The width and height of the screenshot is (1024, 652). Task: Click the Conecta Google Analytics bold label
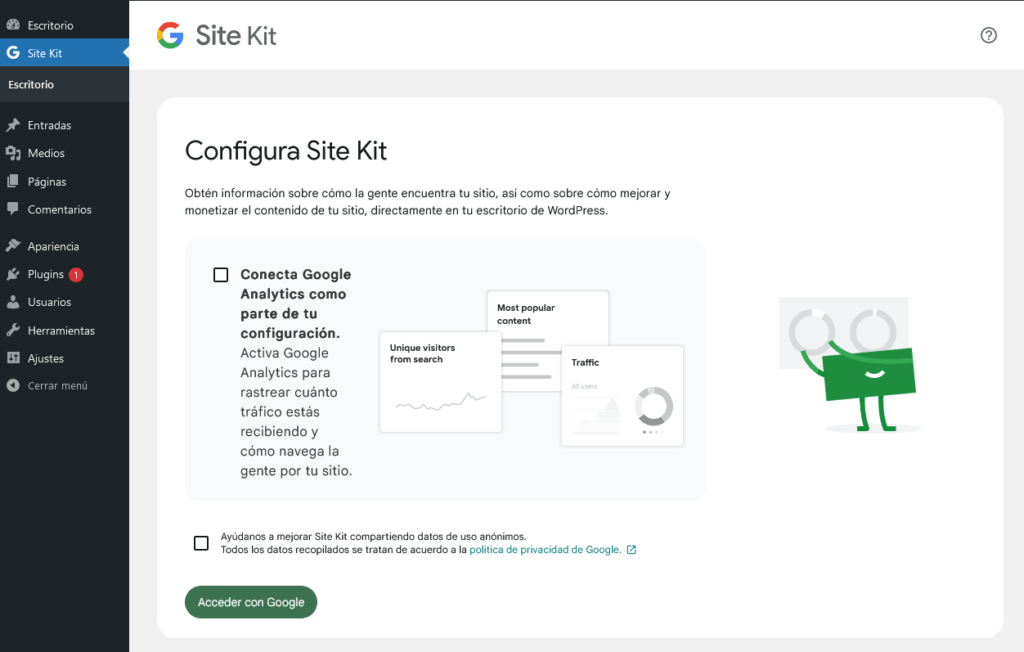(295, 303)
